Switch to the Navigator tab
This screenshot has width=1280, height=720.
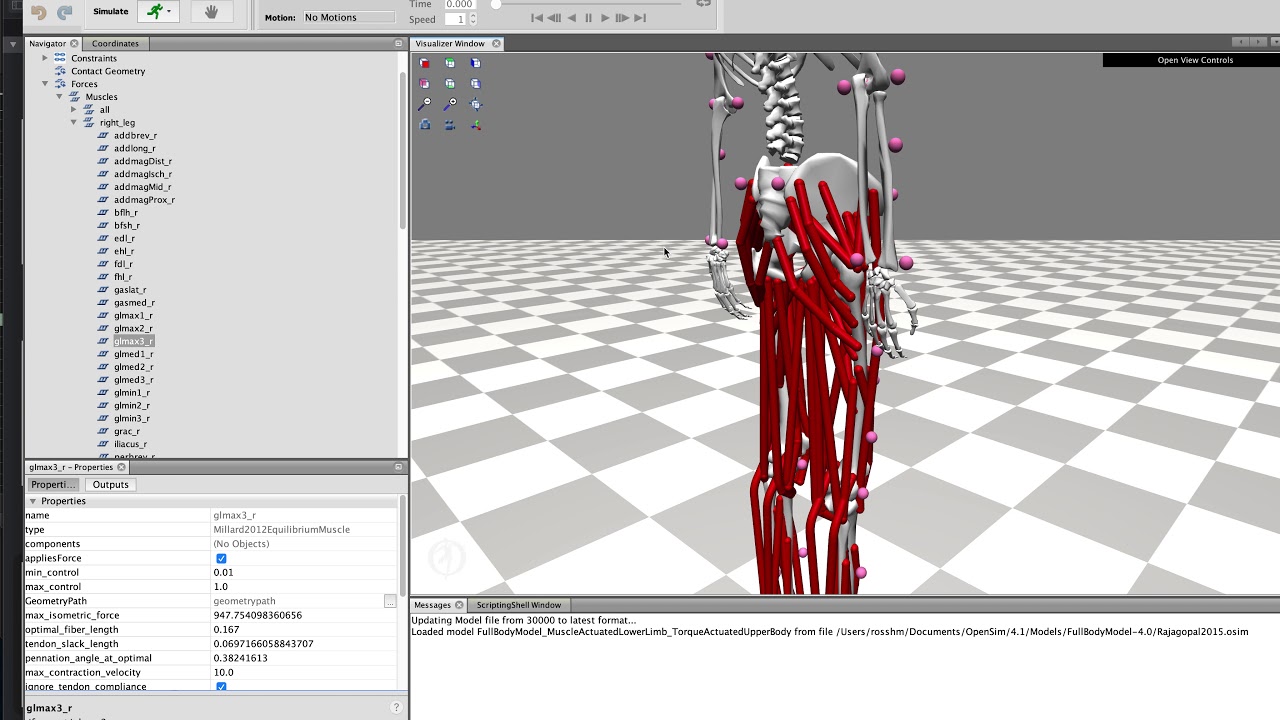(47, 44)
